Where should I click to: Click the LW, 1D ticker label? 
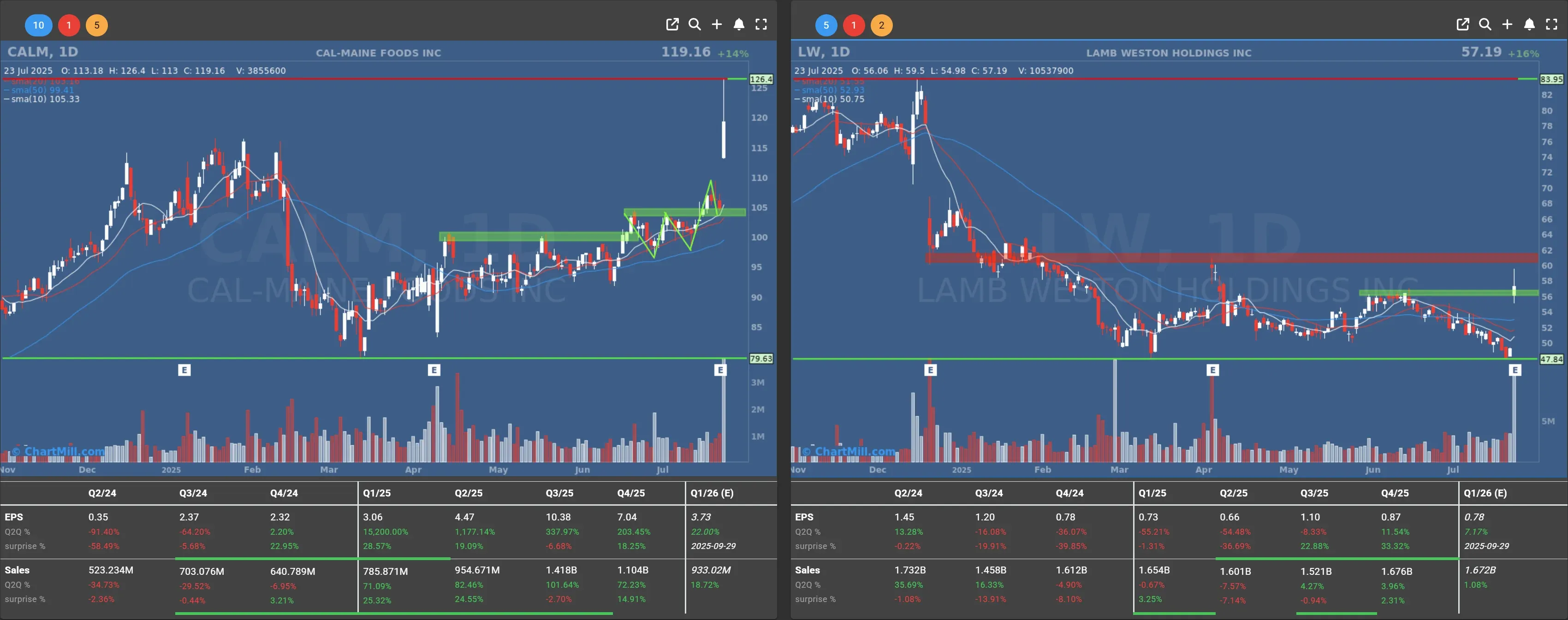(x=824, y=52)
